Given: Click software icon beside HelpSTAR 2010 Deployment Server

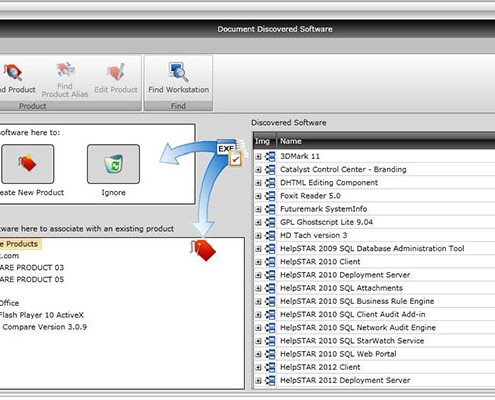Looking at the screenshot, I should [x=270, y=275].
